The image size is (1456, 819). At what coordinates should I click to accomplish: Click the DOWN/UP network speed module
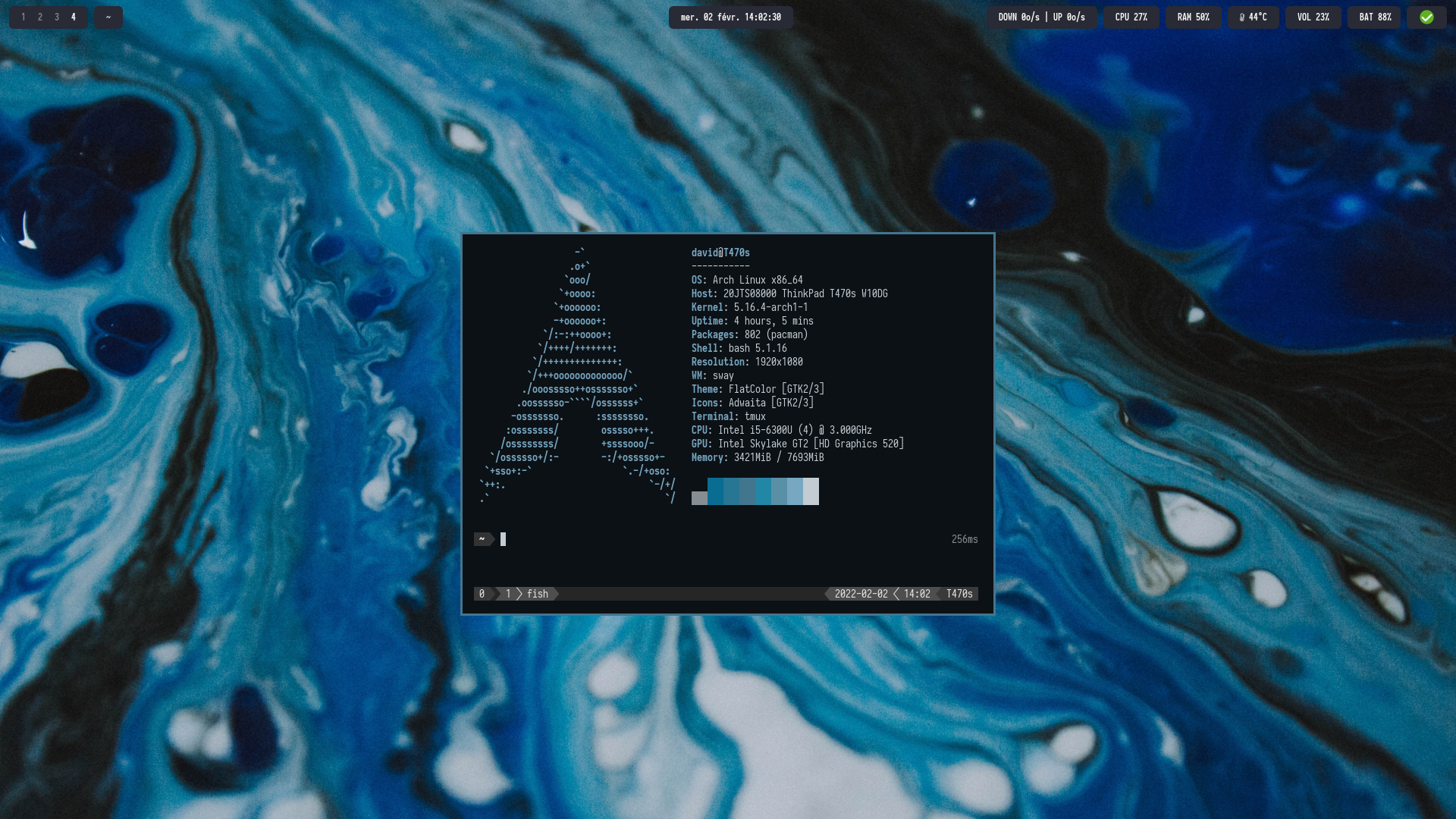1041,17
